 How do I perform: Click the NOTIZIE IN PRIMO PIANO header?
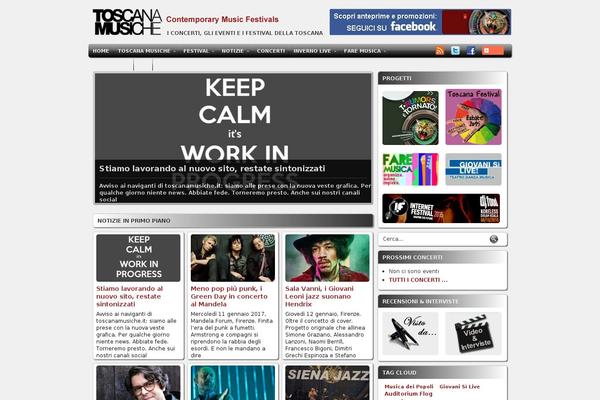click(134, 220)
